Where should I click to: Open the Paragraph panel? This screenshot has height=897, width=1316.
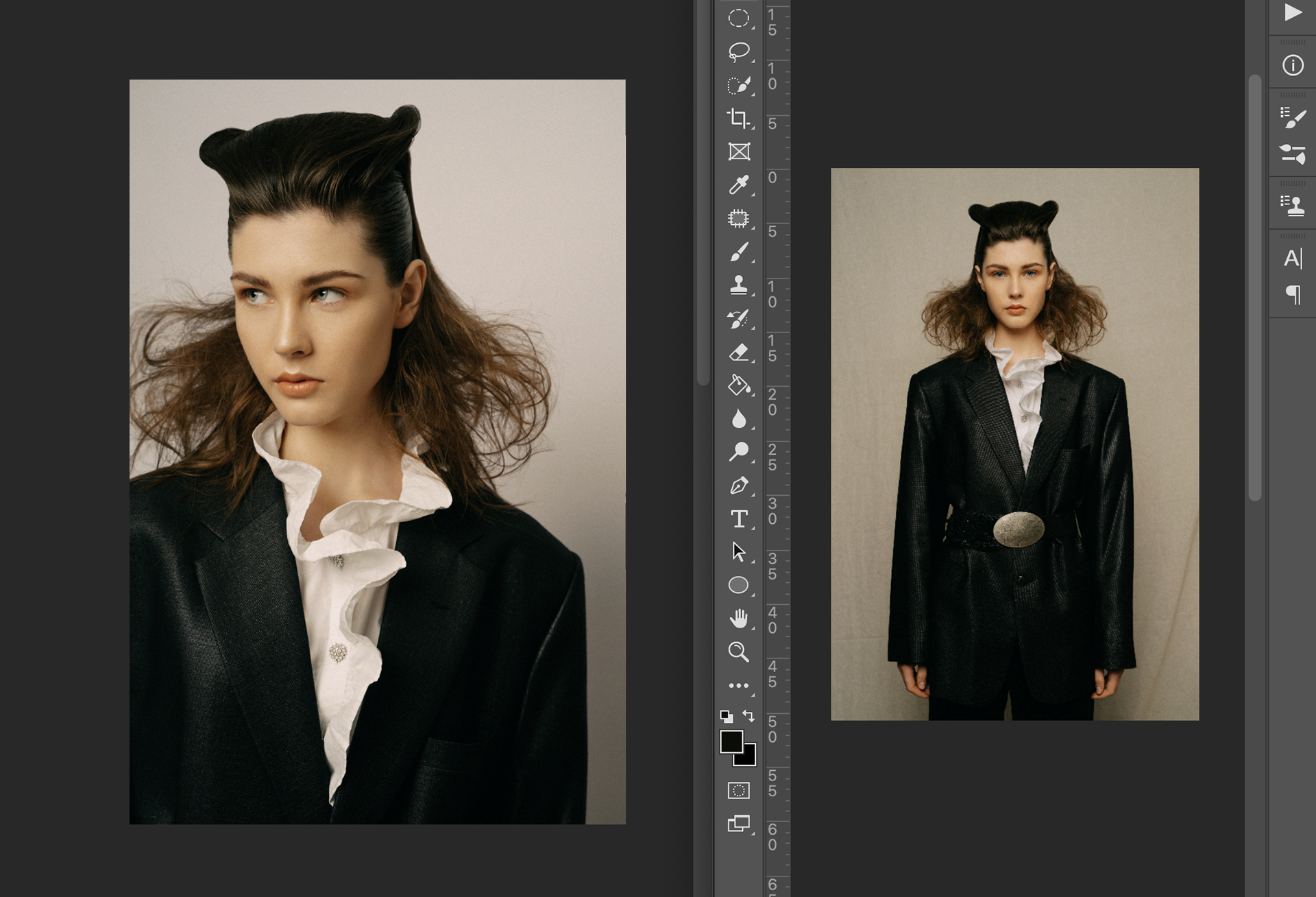click(x=1293, y=295)
